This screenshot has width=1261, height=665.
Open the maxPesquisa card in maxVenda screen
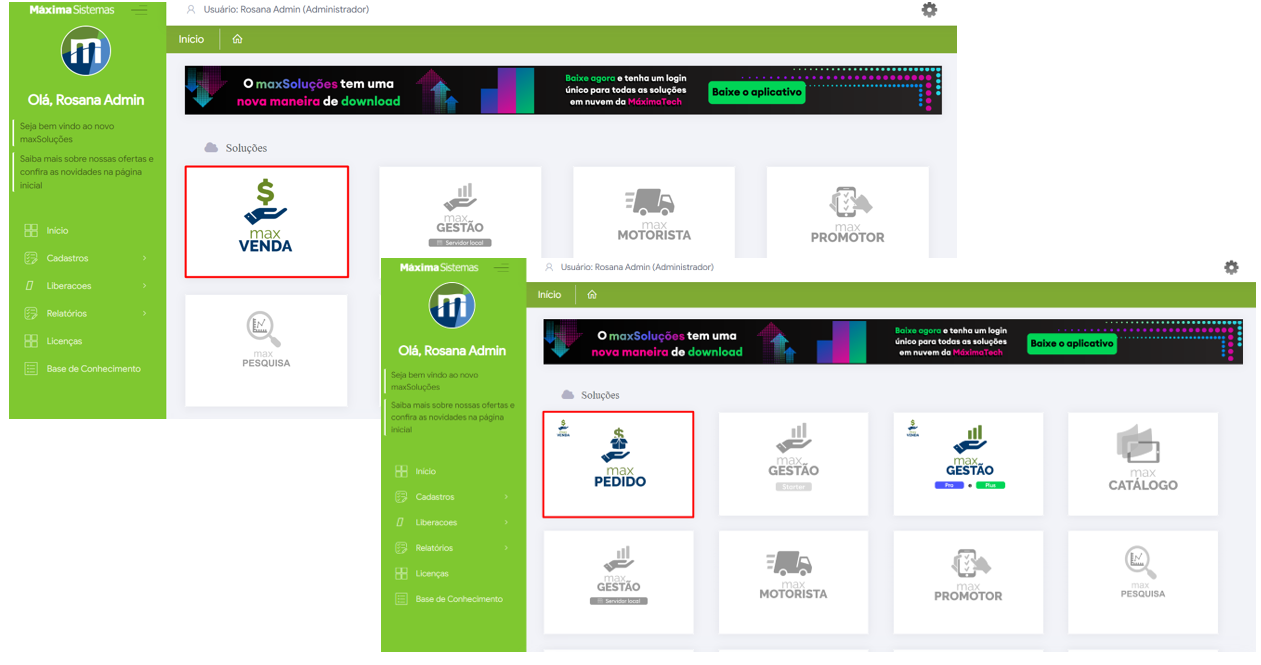pyautogui.click(x=266, y=350)
